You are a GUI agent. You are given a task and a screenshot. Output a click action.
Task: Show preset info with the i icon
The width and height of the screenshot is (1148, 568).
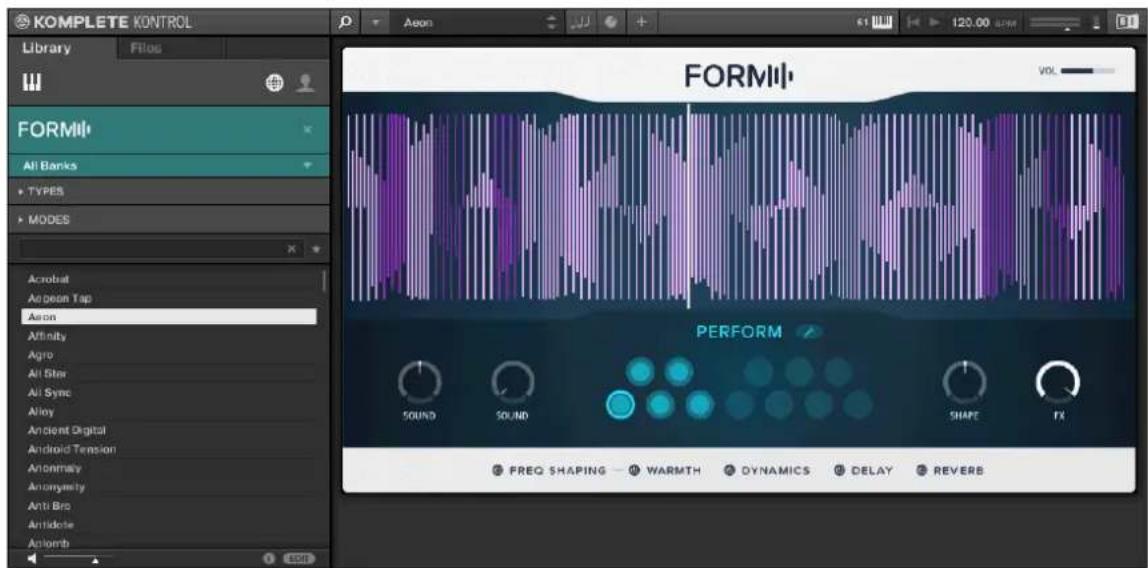[x=268, y=558]
